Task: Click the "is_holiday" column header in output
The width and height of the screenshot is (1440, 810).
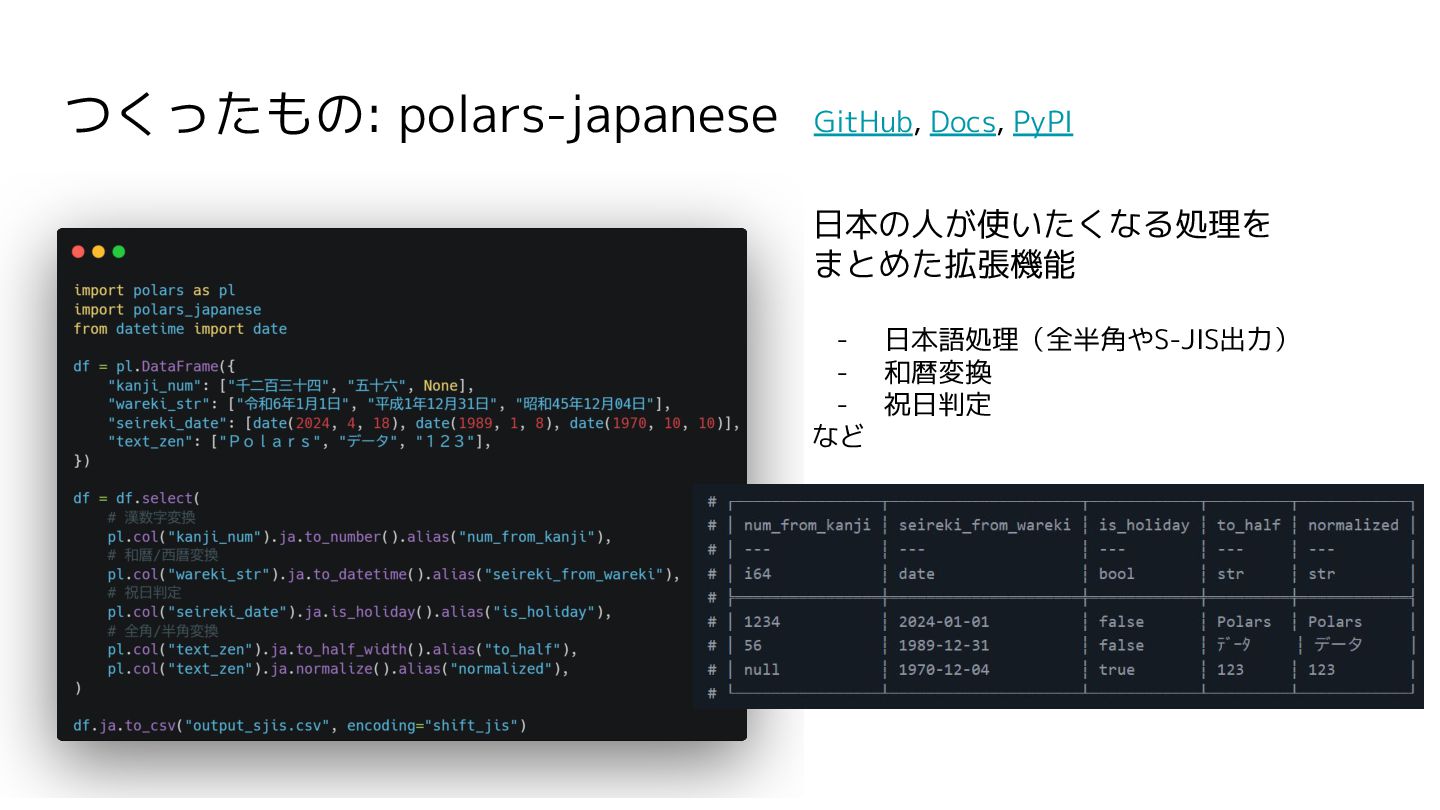Action: tap(1144, 525)
